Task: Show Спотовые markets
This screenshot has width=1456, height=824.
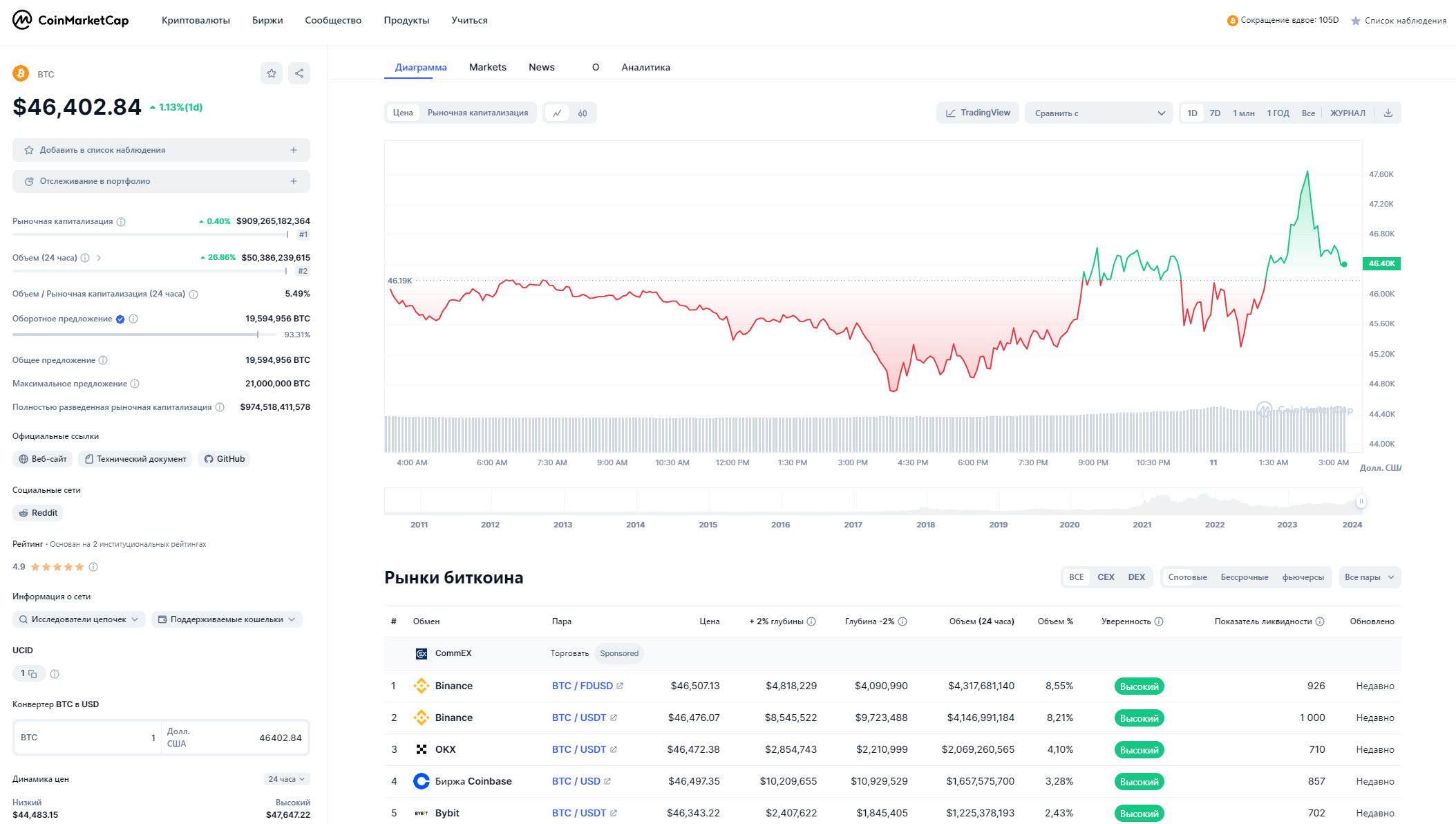Action: click(x=1187, y=577)
